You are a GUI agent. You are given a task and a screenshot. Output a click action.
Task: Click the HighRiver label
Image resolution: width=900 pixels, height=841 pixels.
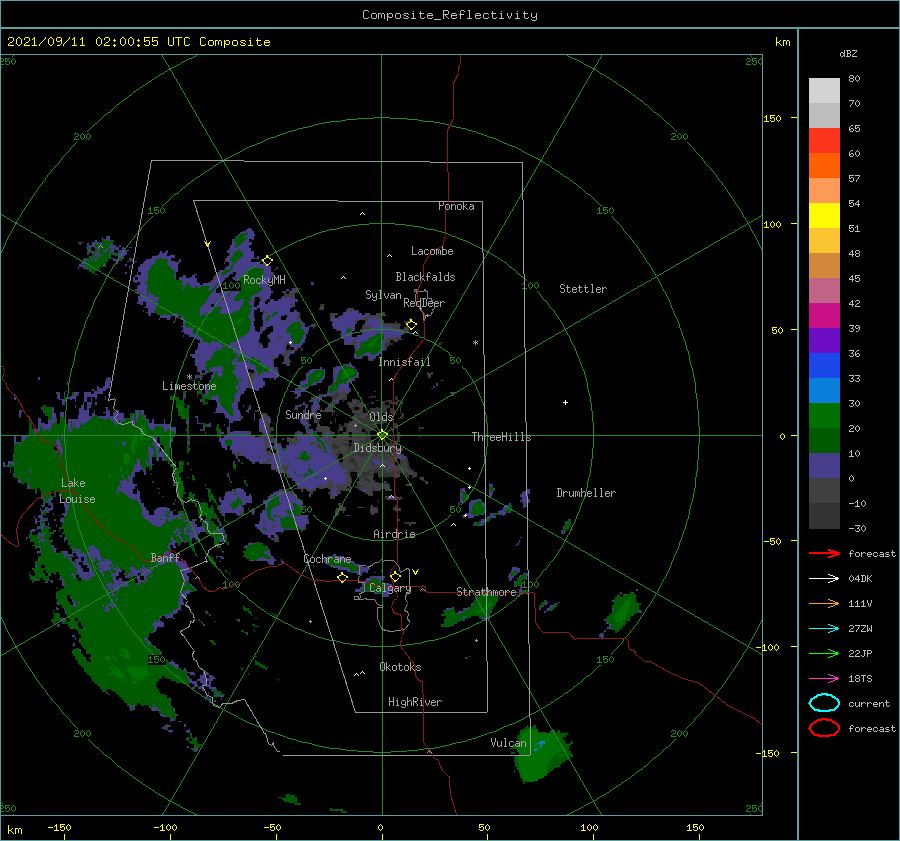click(x=415, y=702)
